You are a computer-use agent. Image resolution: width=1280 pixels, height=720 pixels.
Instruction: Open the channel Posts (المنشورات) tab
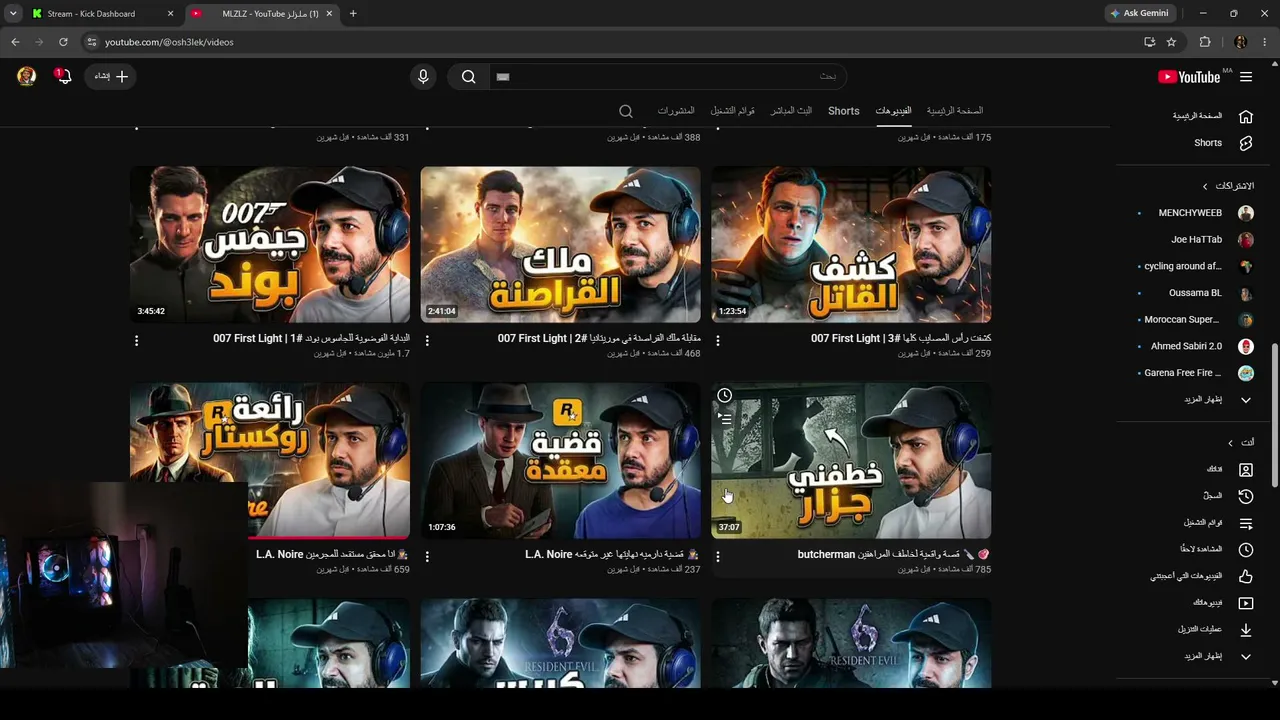click(676, 111)
